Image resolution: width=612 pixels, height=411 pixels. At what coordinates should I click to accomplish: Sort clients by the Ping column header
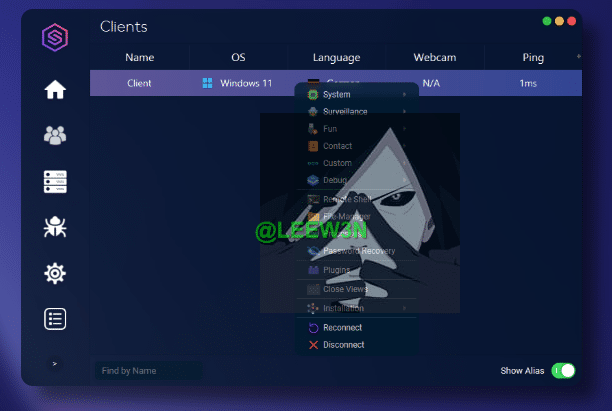click(x=533, y=58)
